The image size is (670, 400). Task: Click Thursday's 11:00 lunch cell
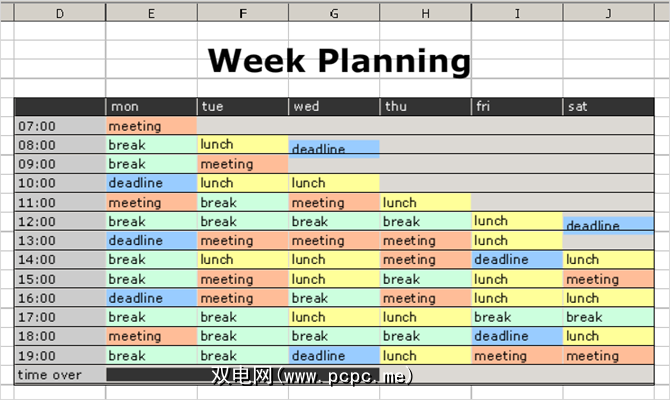(x=425, y=203)
